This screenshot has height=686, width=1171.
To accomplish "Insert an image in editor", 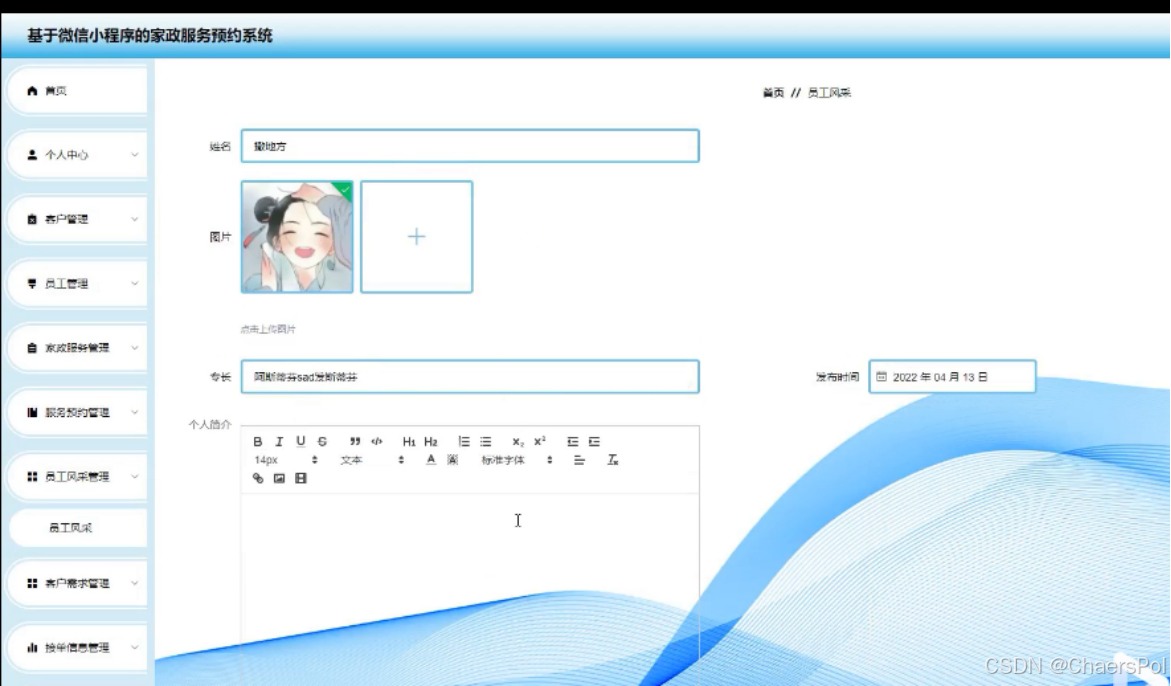I will [x=279, y=478].
